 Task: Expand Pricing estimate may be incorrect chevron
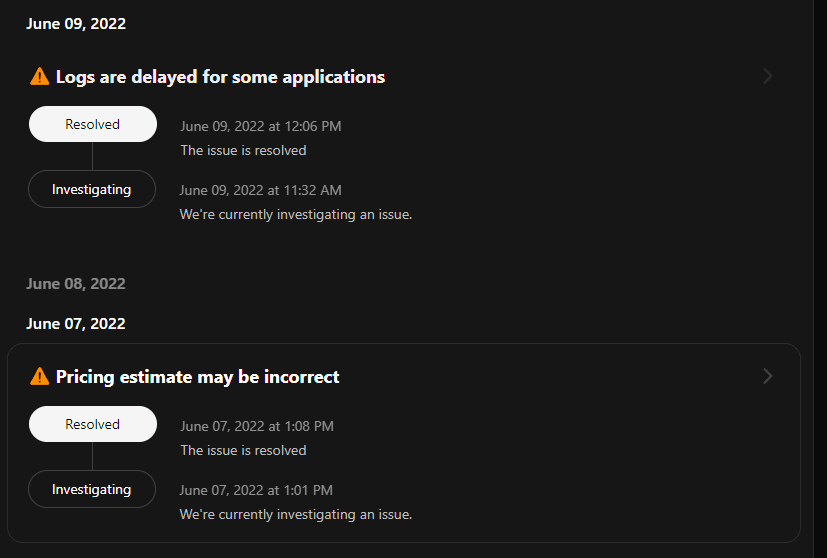click(x=768, y=376)
